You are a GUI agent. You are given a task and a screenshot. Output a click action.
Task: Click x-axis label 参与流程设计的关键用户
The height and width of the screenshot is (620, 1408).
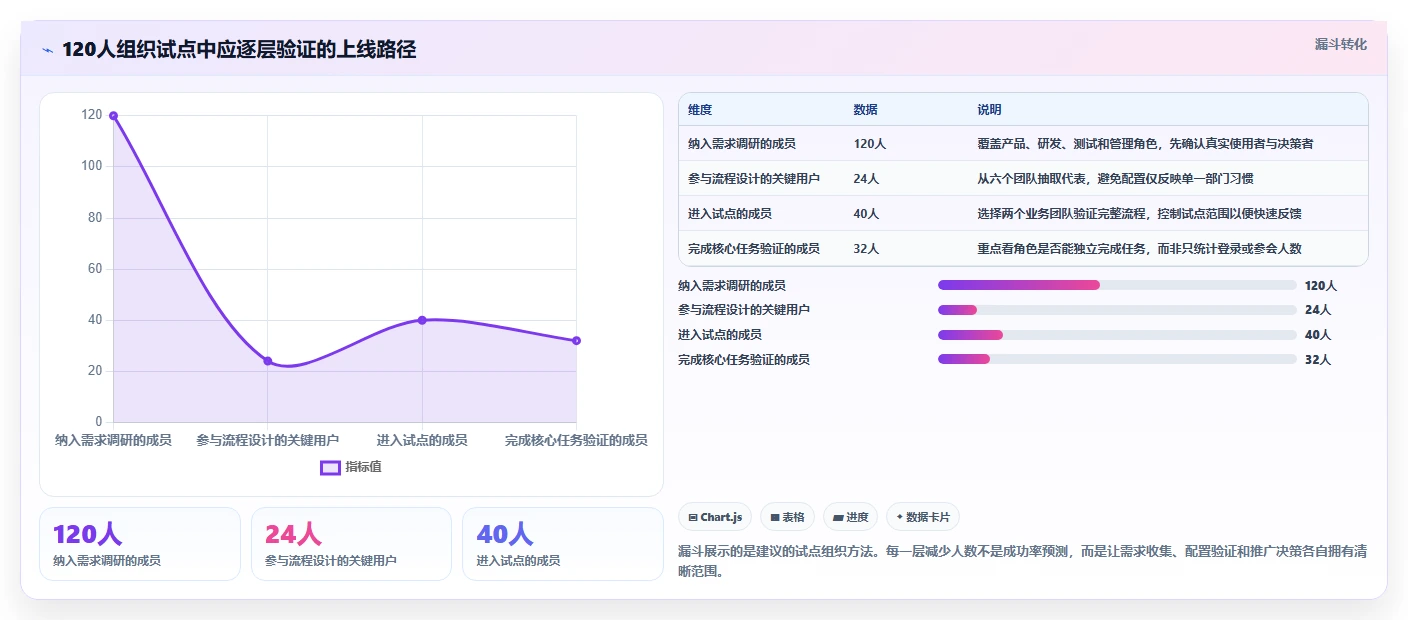coord(267,440)
